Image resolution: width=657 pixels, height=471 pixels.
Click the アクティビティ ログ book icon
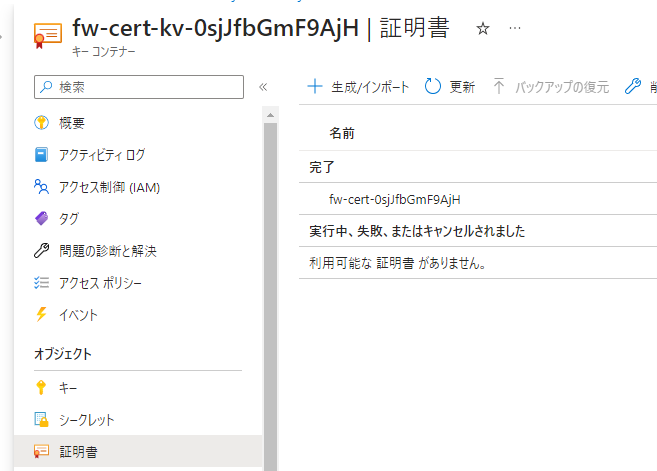click(41, 155)
